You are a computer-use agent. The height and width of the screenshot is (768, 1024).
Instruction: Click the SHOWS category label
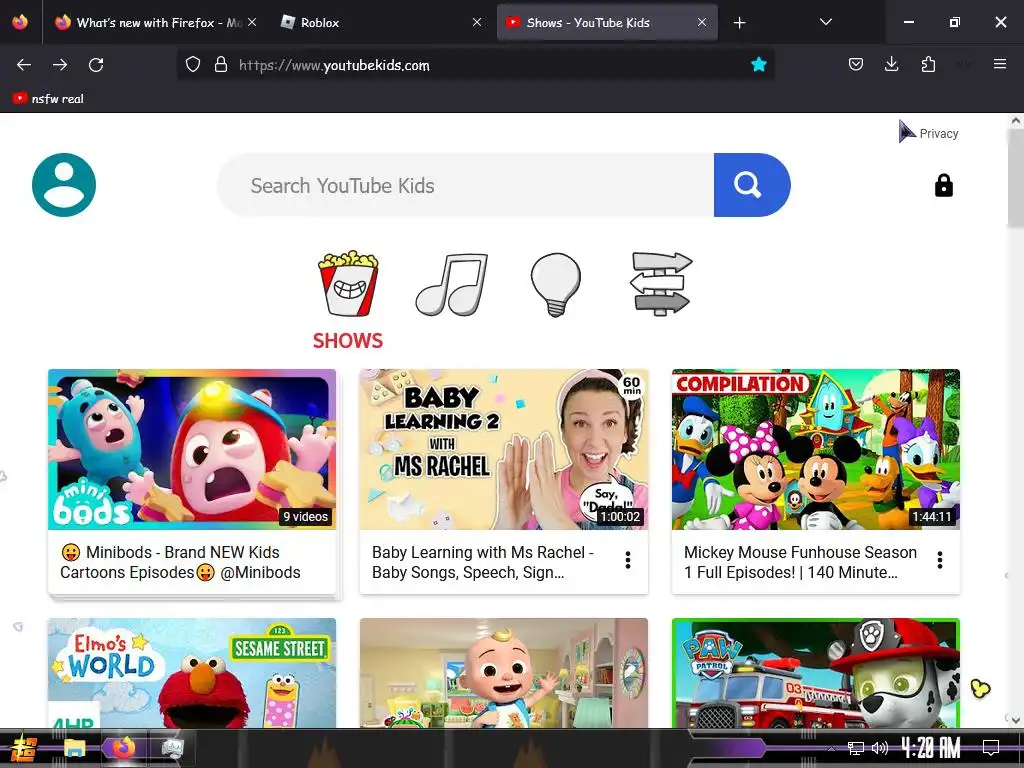(348, 340)
